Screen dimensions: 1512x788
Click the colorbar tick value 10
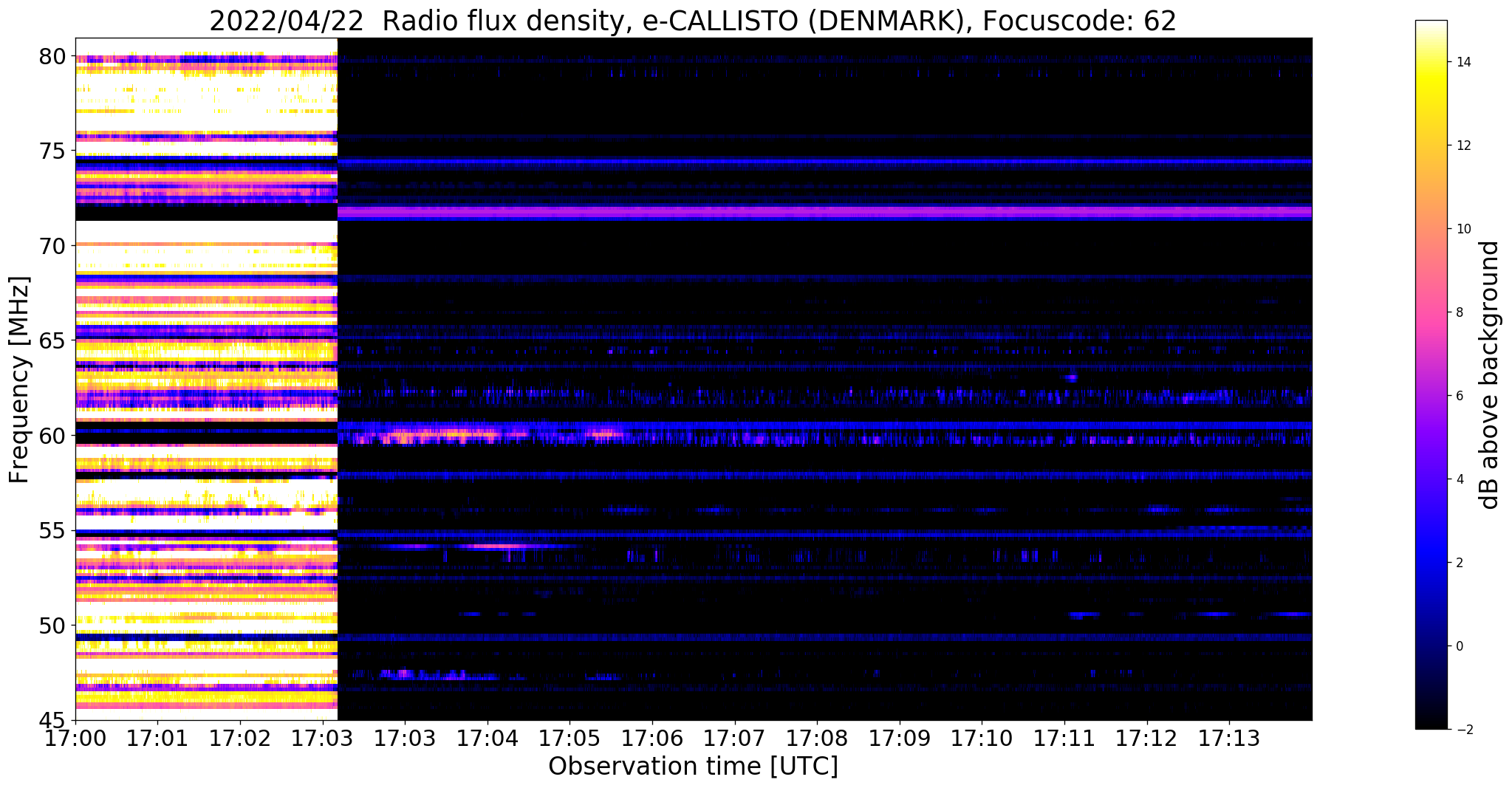click(1463, 229)
